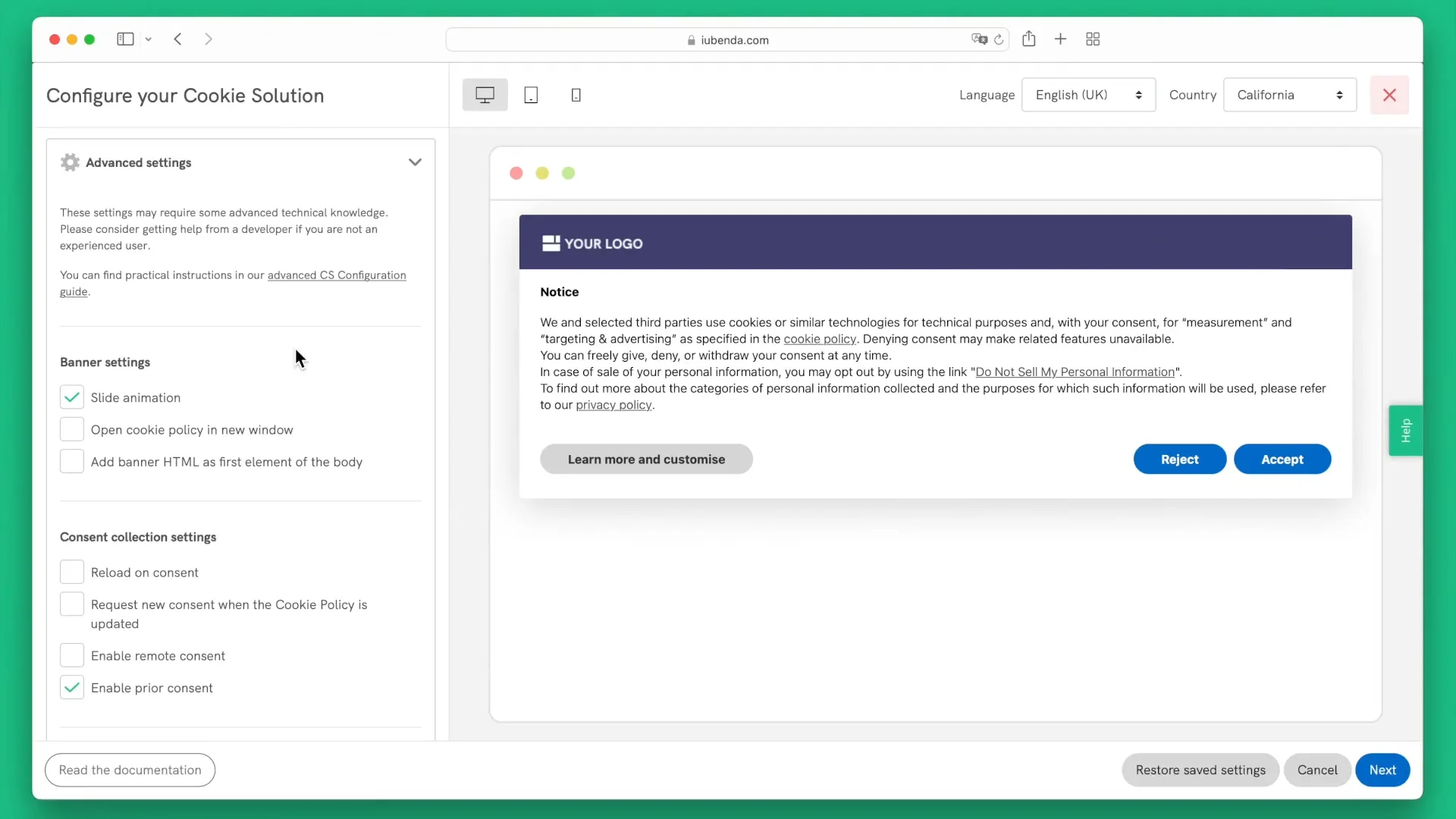
Task: Switch to desktop view layout
Action: tap(484, 94)
